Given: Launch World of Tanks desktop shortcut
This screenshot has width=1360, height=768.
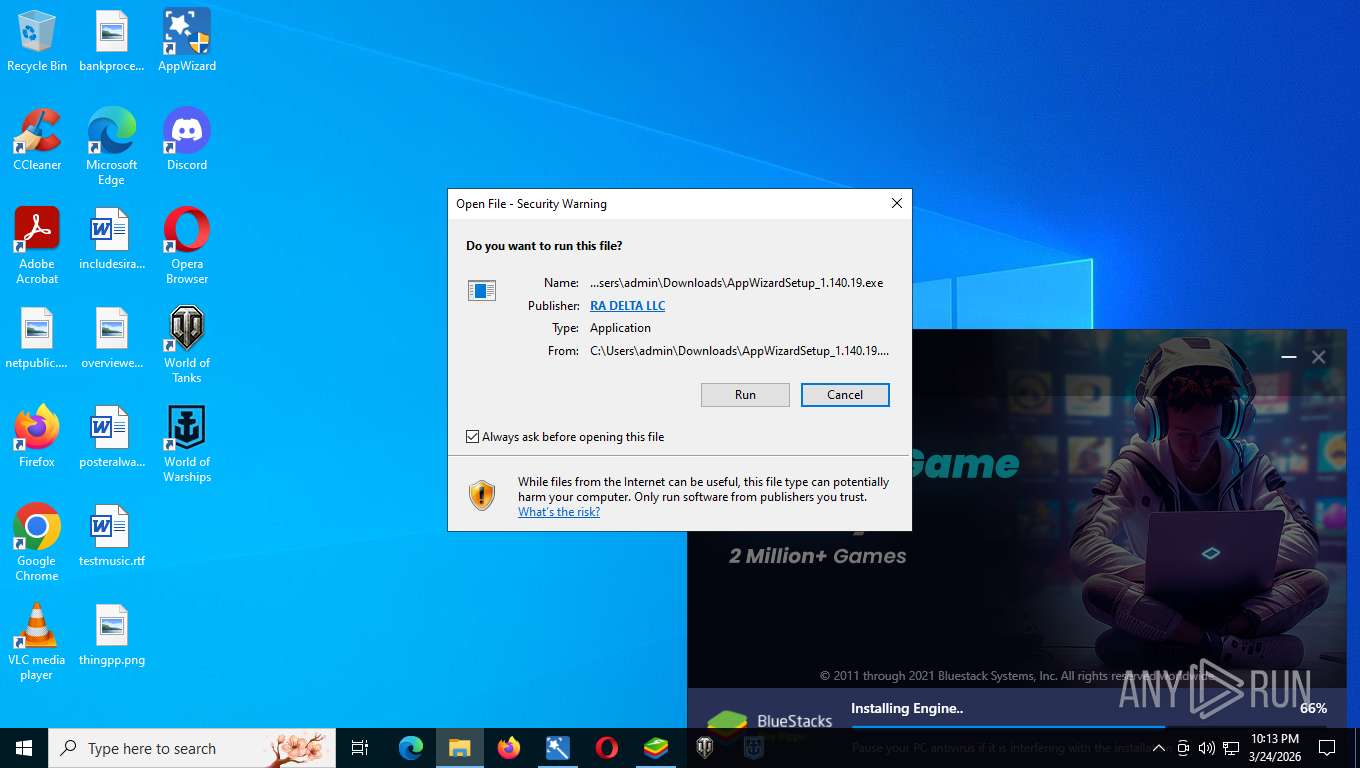Looking at the screenshot, I should [187, 345].
